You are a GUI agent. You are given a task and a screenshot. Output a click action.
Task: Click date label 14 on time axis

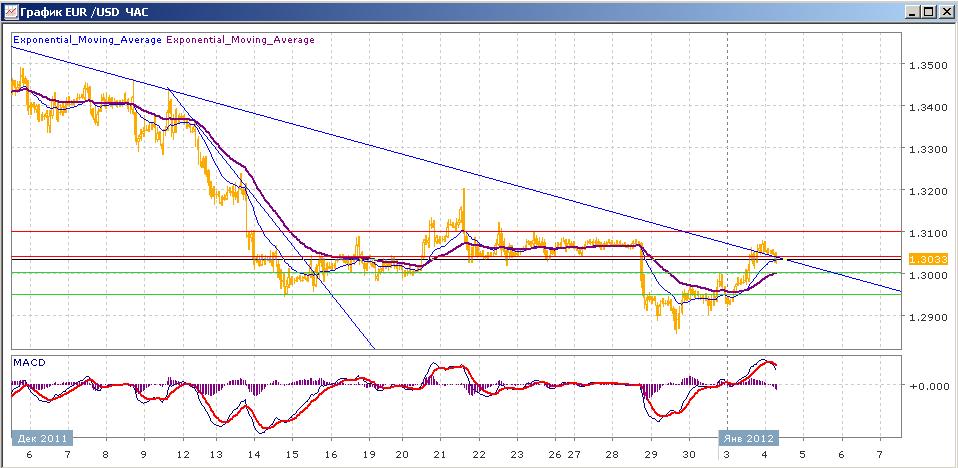click(x=254, y=456)
